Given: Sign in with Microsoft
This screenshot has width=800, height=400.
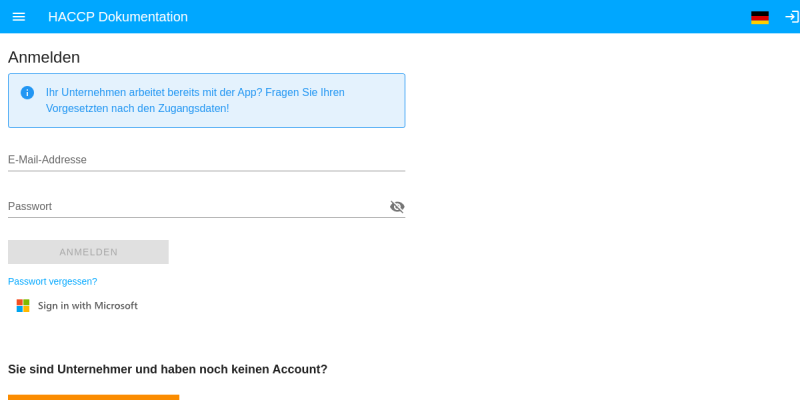Looking at the screenshot, I should click(77, 306).
